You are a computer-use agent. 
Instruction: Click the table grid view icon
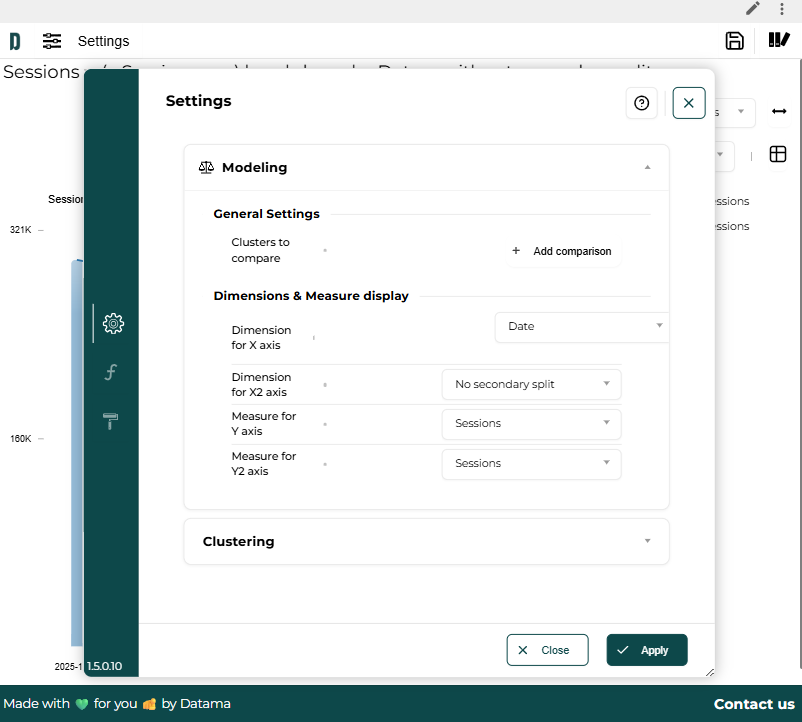point(778,154)
